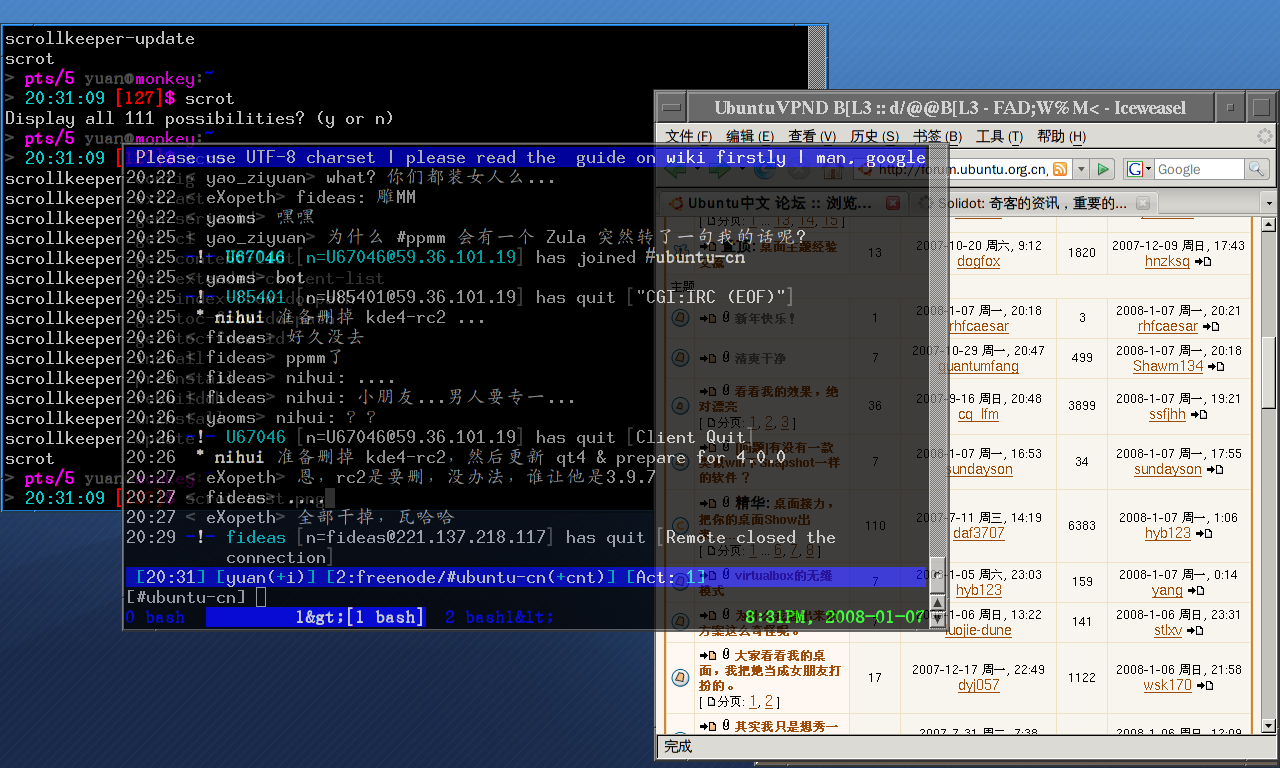Open last poster link yang

(x=1167, y=590)
